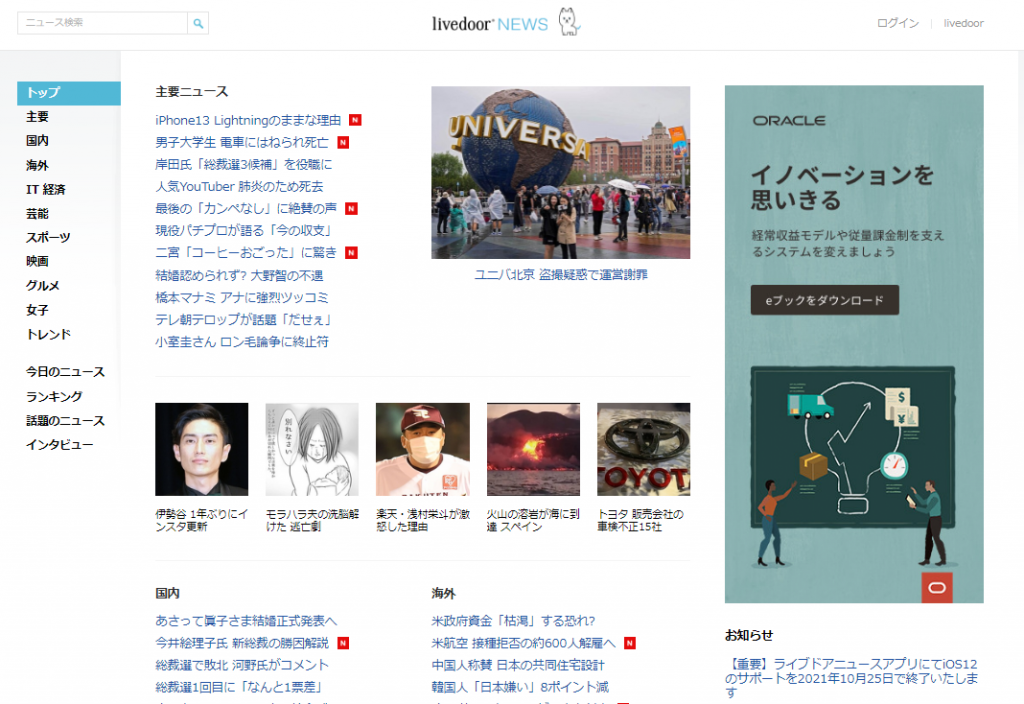
Task: Open the 芸能 sidebar category
Action: pyautogui.click(x=37, y=214)
